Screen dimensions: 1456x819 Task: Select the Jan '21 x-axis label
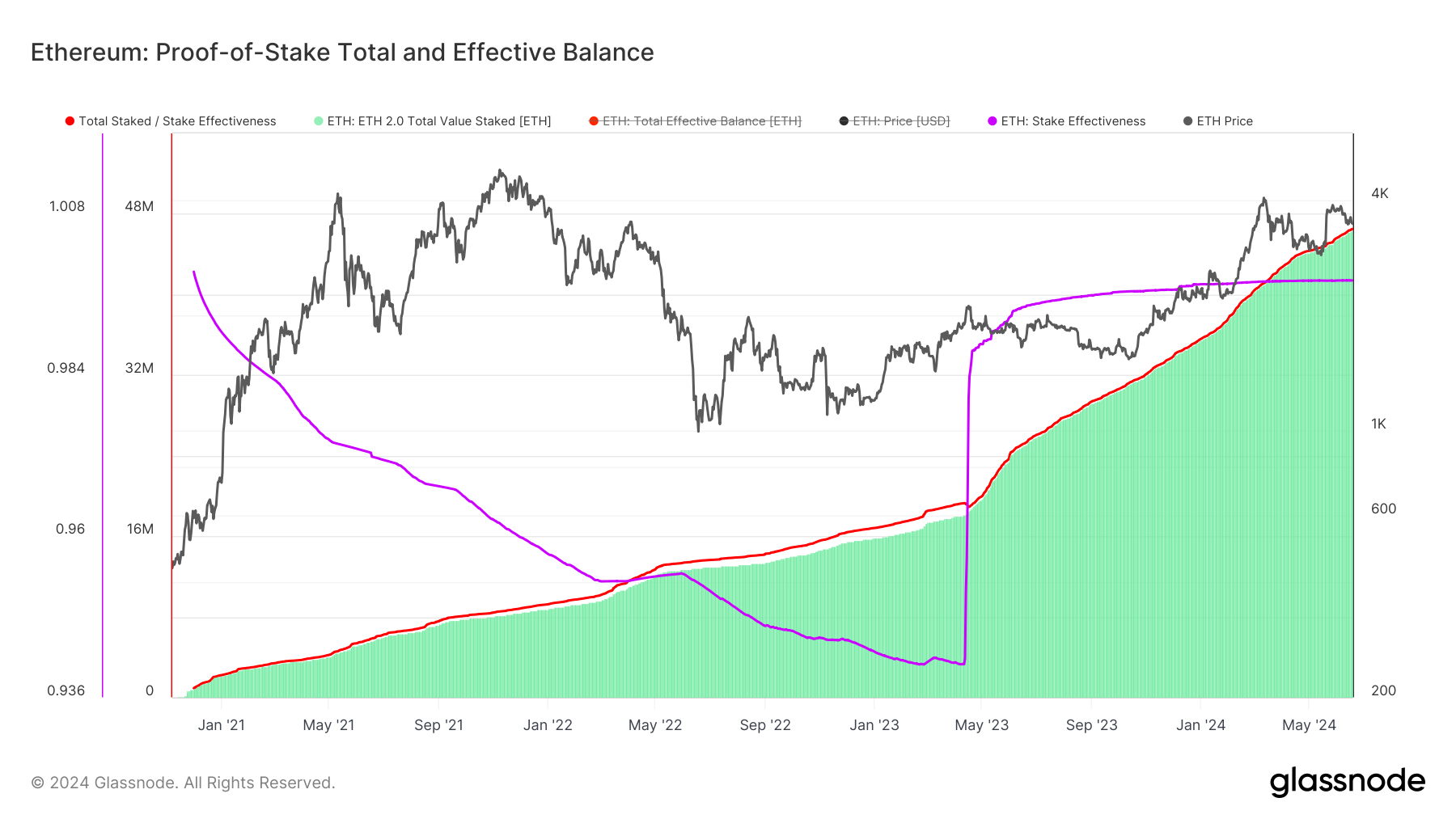(221, 725)
